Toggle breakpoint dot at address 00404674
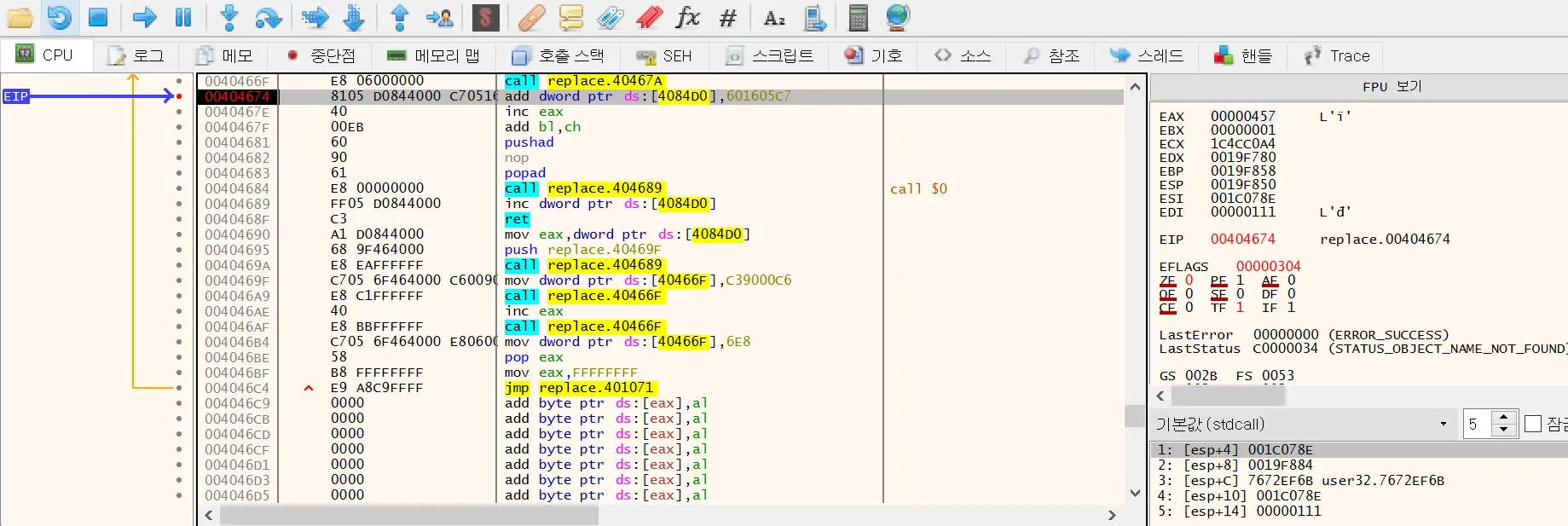This screenshot has height=526, width=1568. 179,96
